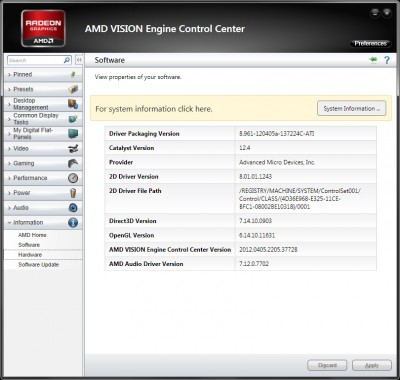Click the Performance gauge icon
400x380 pixels.
(x=73, y=178)
